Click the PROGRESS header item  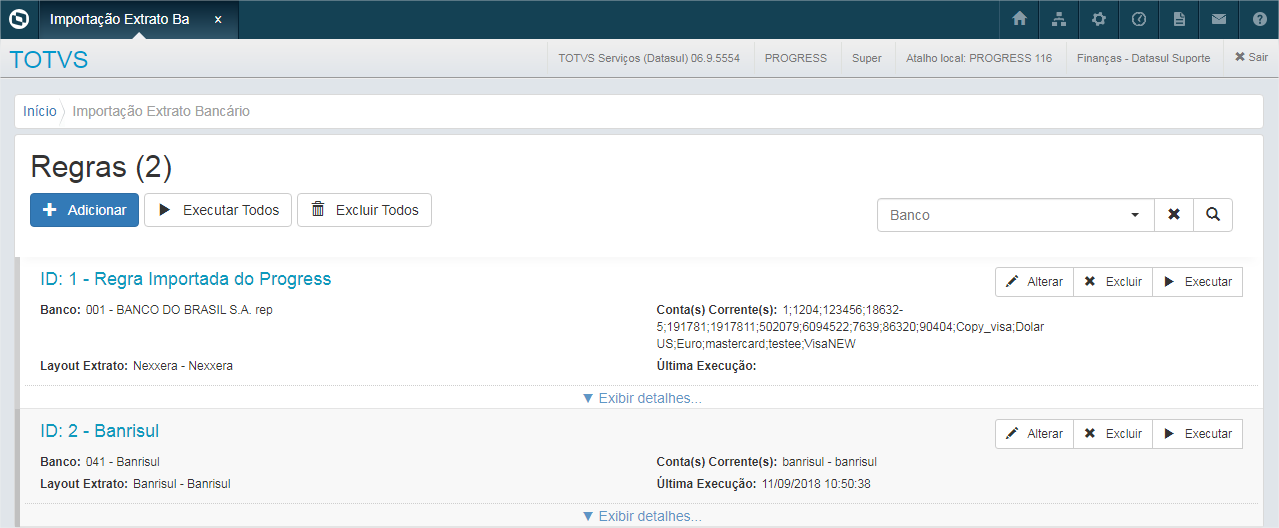click(x=796, y=58)
